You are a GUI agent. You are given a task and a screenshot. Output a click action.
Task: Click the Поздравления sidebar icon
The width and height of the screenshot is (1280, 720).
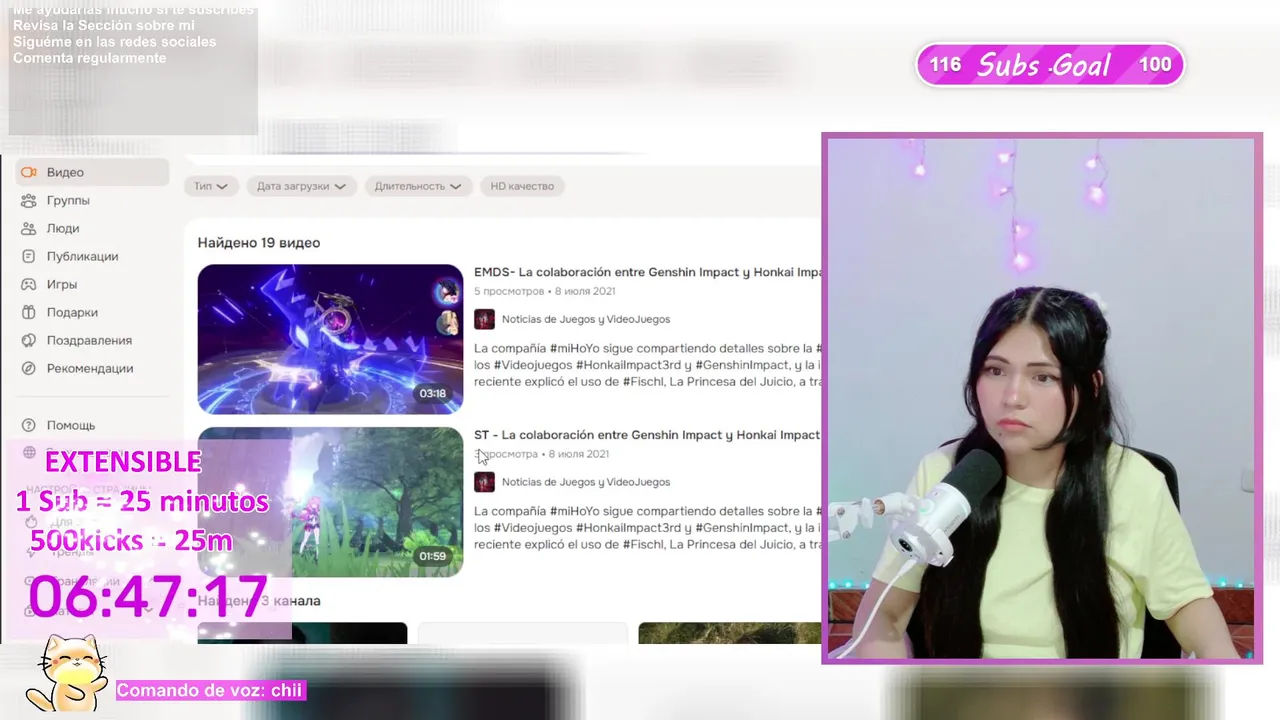29,340
